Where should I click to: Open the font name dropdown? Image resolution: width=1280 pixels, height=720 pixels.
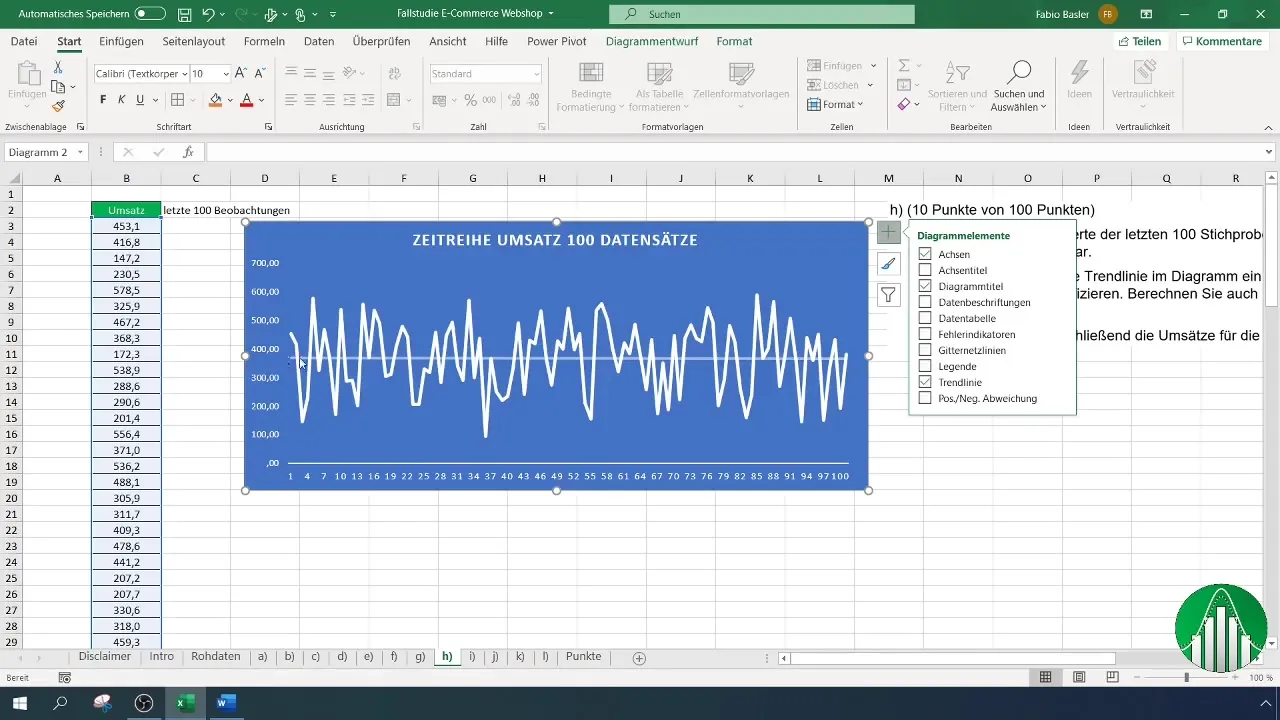[x=184, y=74]
